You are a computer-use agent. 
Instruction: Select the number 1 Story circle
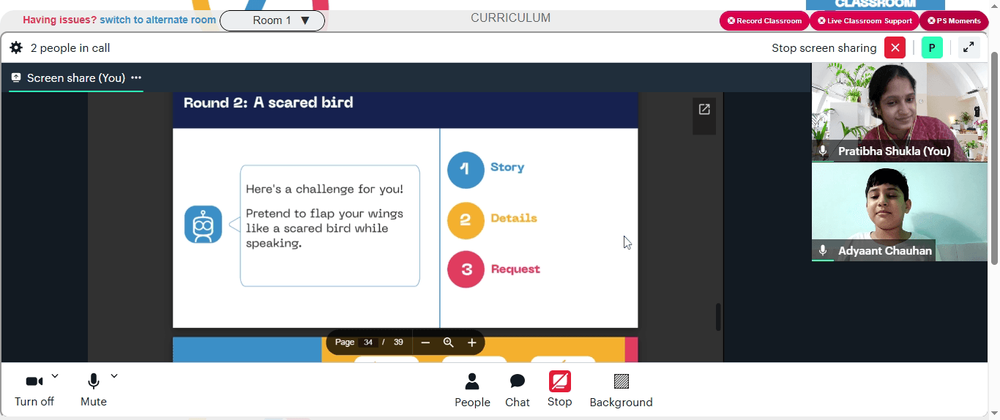(466, 170)
